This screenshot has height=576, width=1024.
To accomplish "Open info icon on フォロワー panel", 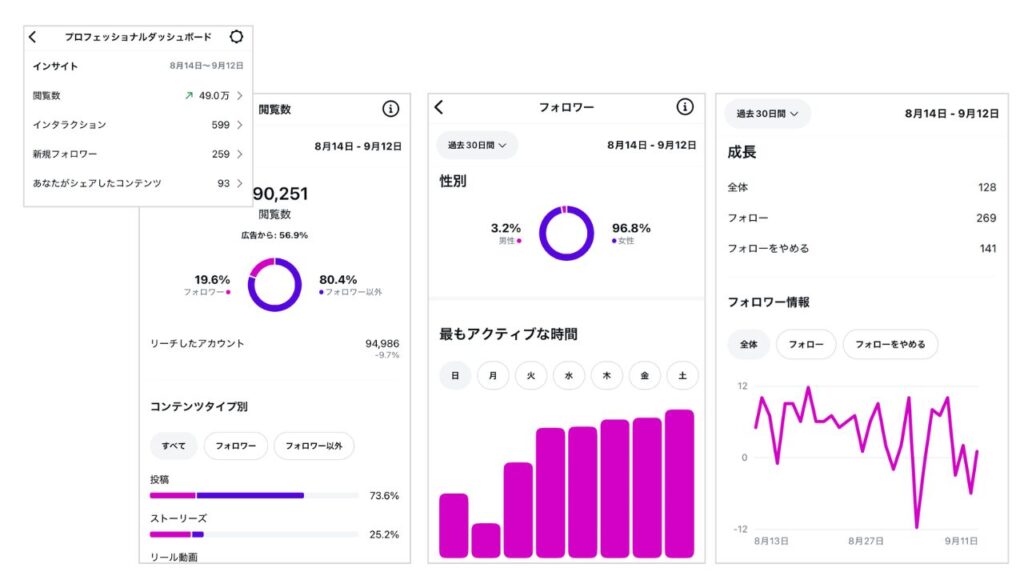I will 685,107.
